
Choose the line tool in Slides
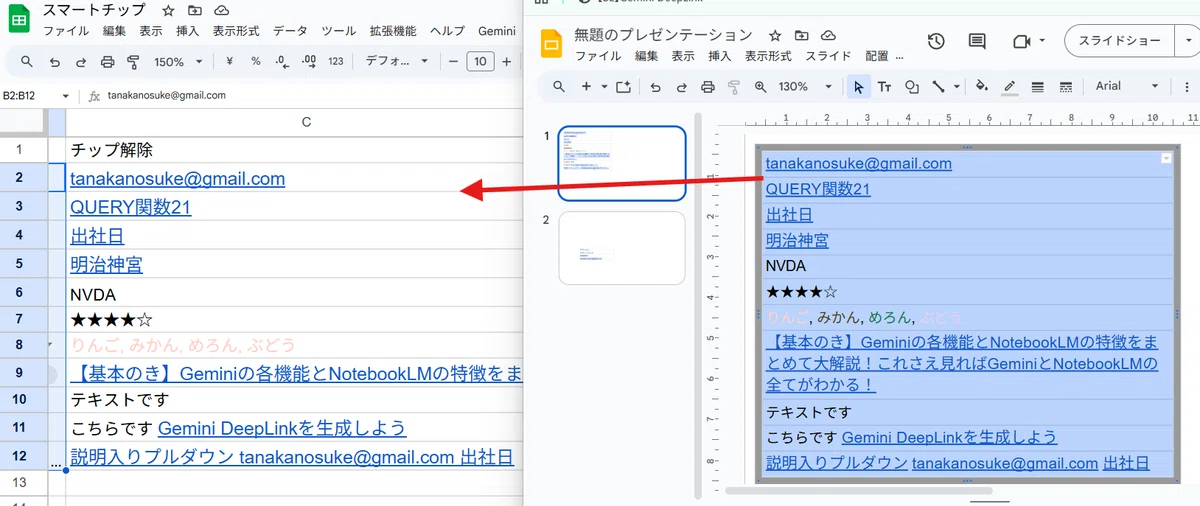939,87
